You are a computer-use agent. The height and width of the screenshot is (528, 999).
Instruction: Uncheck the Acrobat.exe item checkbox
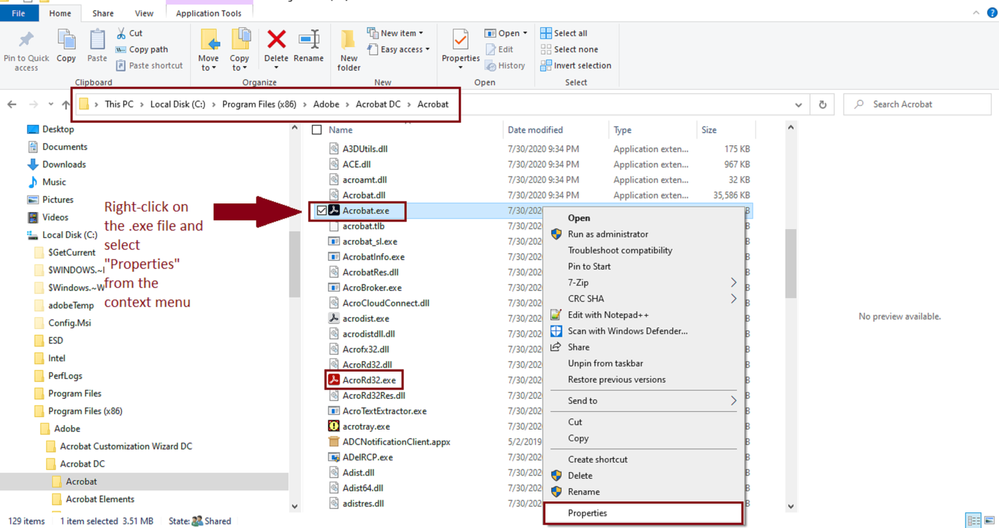pos(322,211)
